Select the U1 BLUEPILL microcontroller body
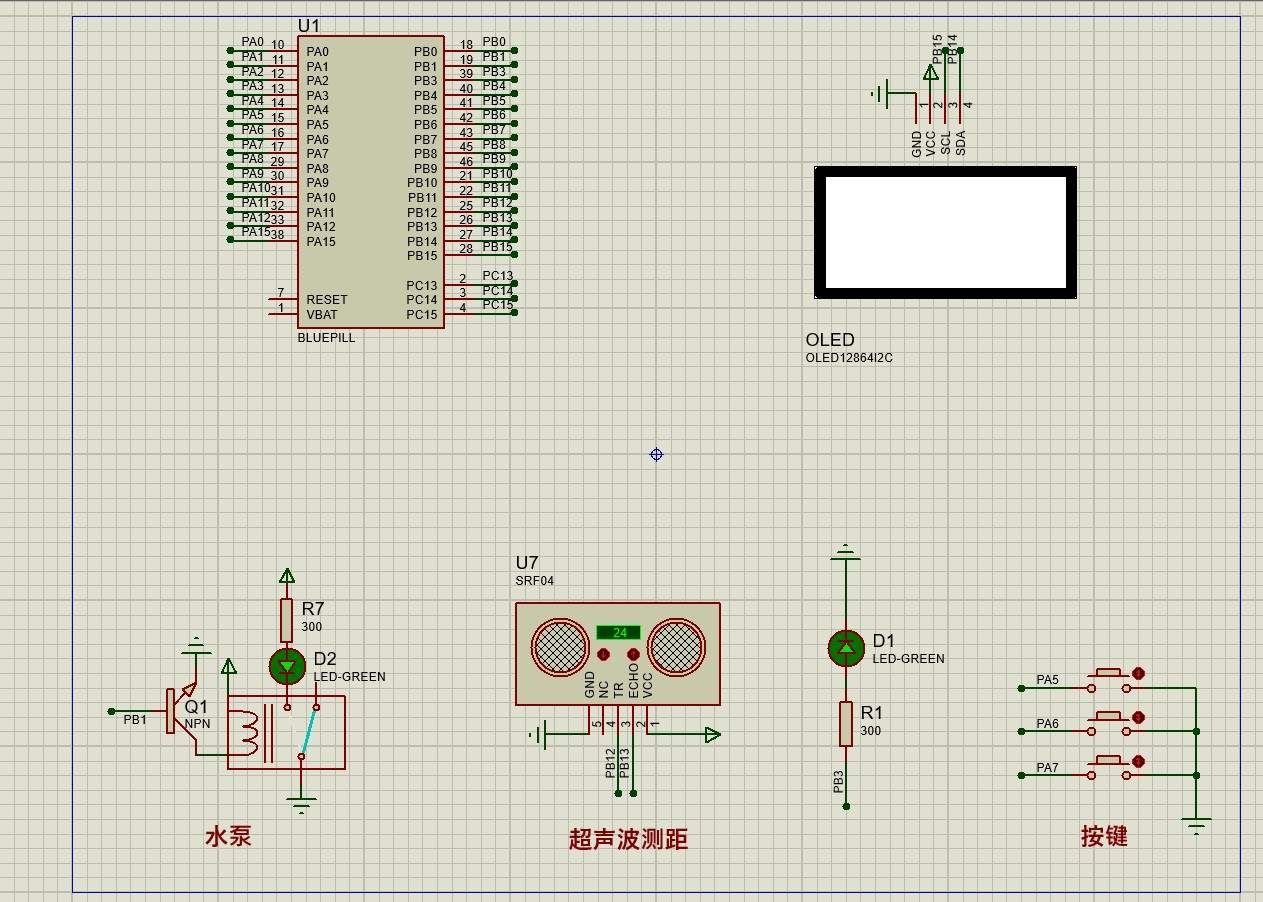Image resolution: width=1263 pixels, height=902 pixels. (x=370, y=182)
